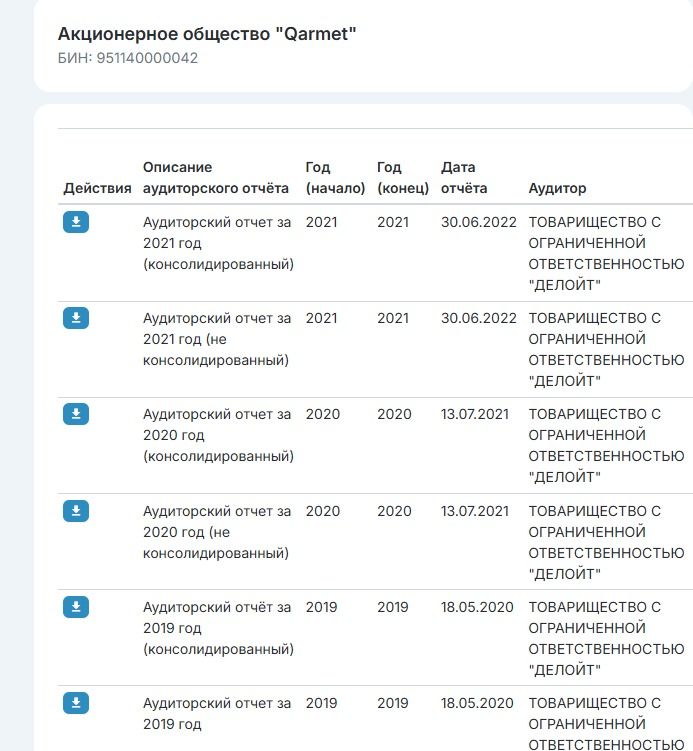
Task: Click start year 2019 in консолидированный 2019 row
Action: (x=321, y=607)
